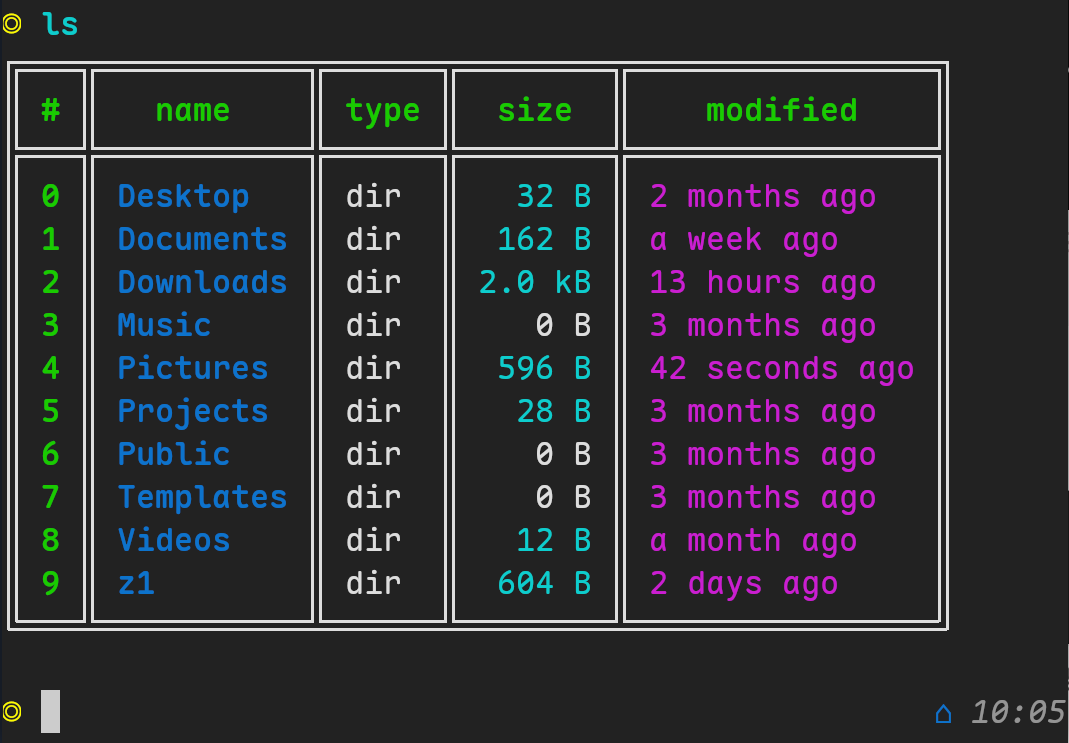The width and height of the screenshot is (1069, 743).
Task: Click the 'type' column header
Action: 382,111
